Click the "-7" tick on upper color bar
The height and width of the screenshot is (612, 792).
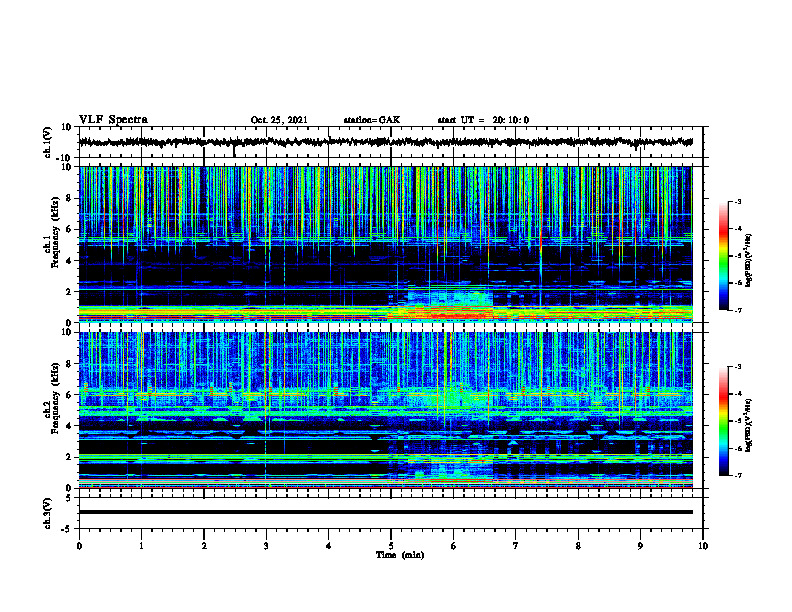coord(737,310)
